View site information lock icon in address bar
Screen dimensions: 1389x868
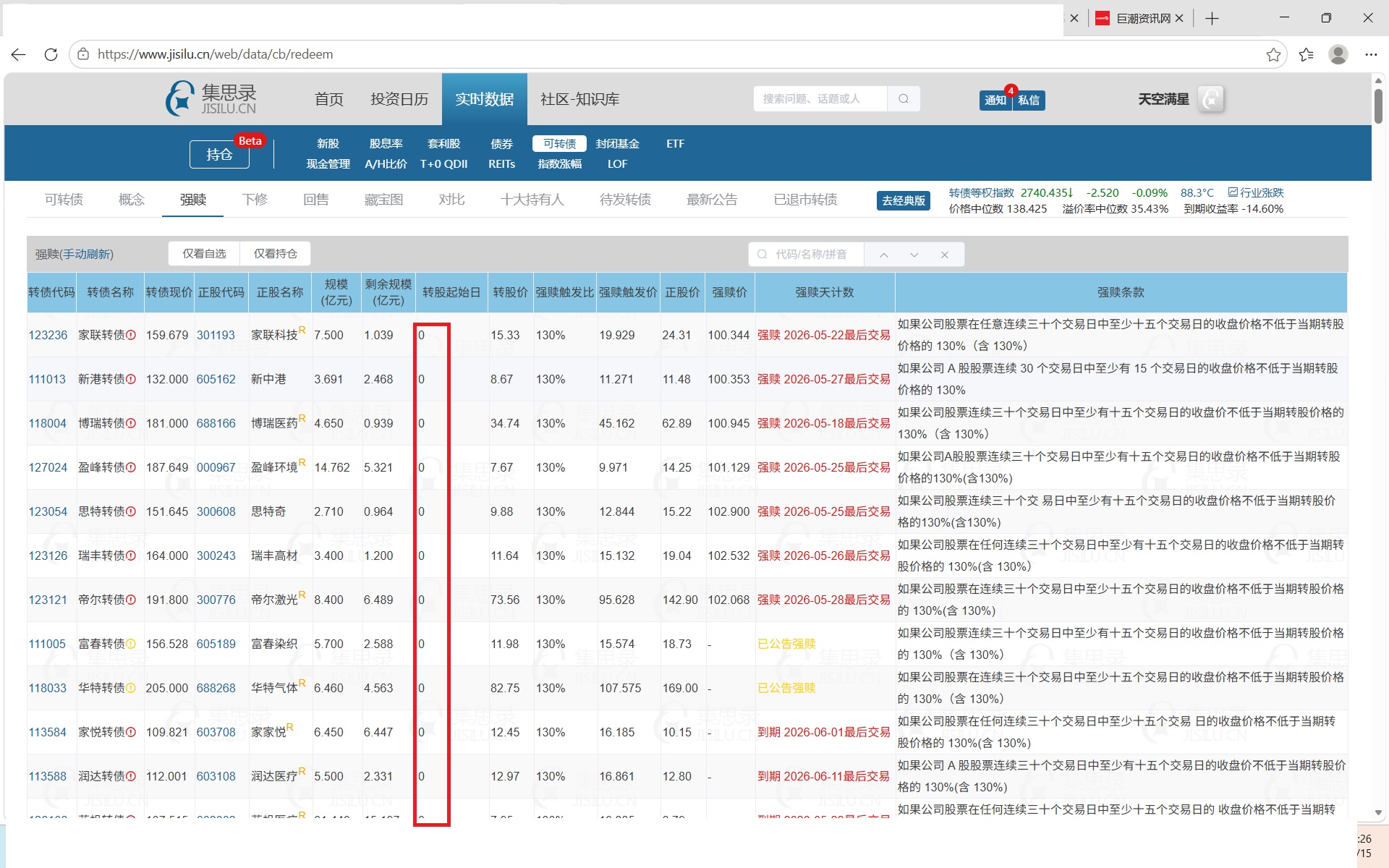[83, 54]
